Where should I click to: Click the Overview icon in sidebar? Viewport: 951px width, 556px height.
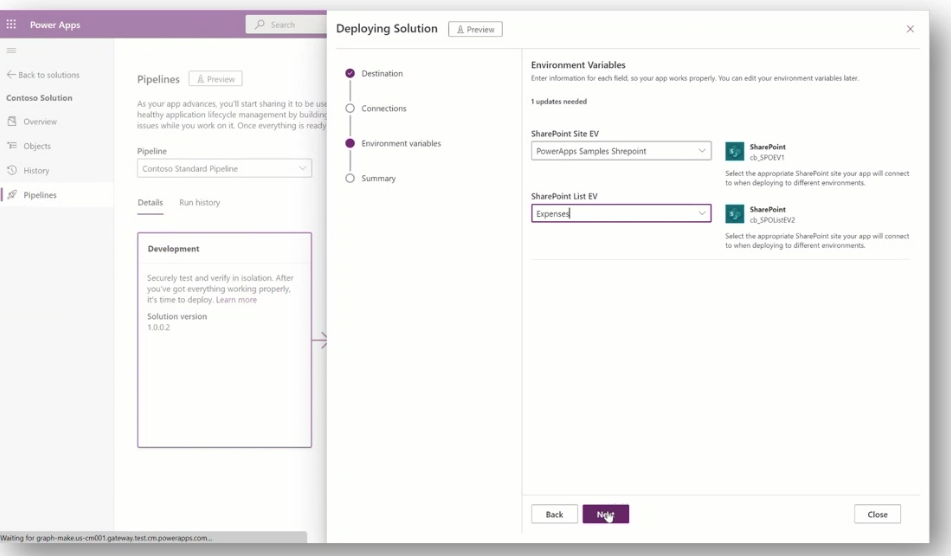click(x=12, y=121)
